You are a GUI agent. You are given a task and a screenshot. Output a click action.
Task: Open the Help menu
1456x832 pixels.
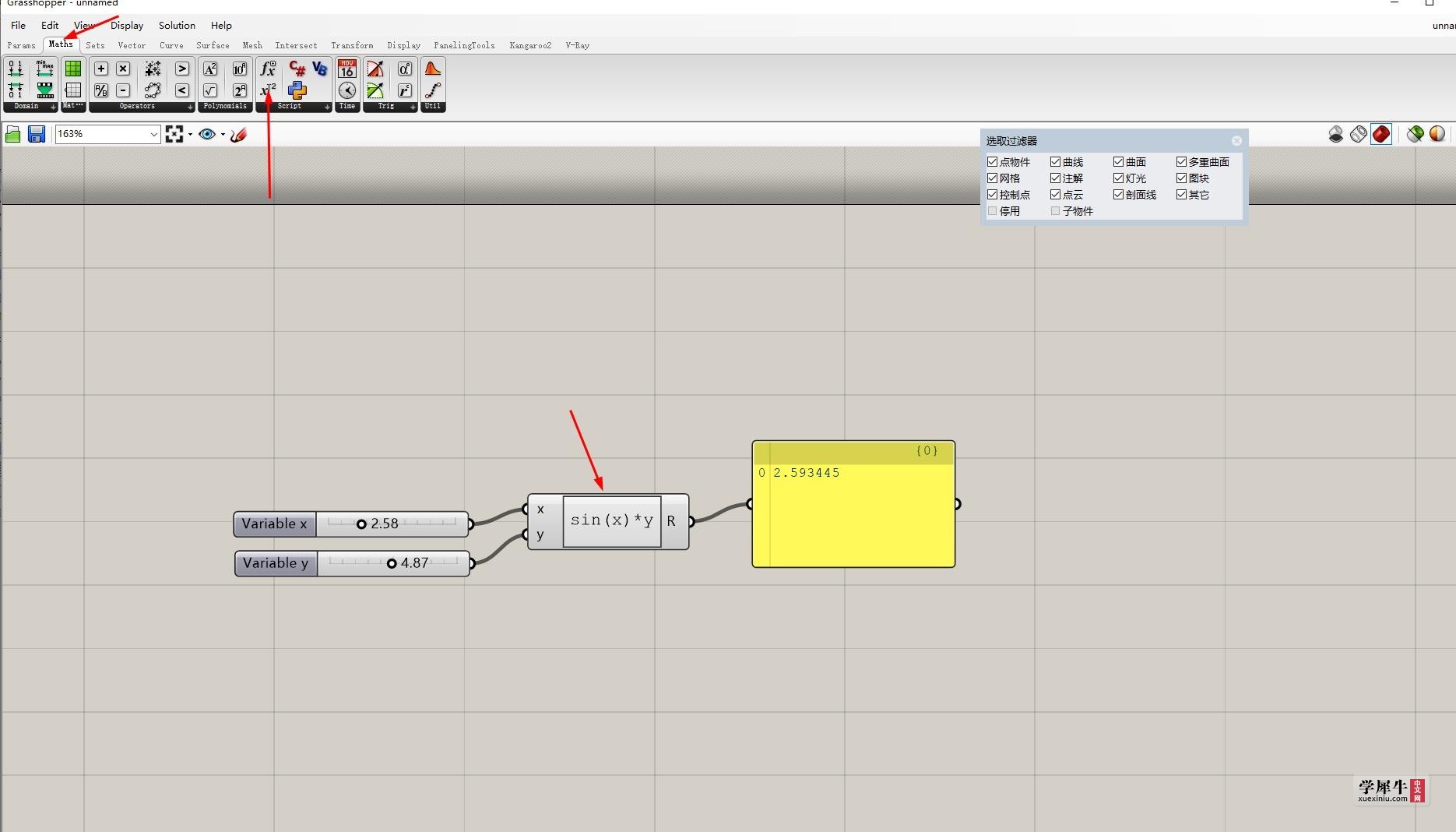[x=221, y=25]
